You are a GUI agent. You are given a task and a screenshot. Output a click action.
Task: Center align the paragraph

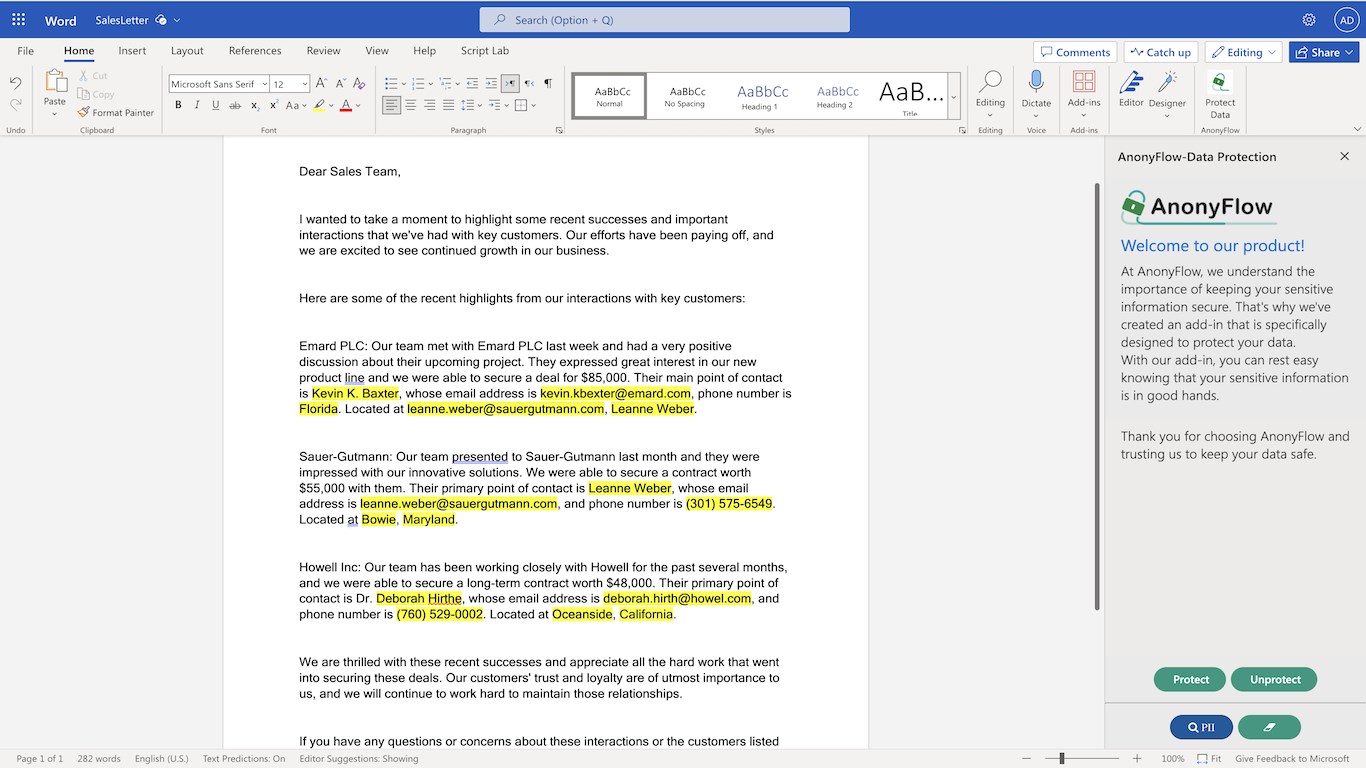(x=411, y=105)
